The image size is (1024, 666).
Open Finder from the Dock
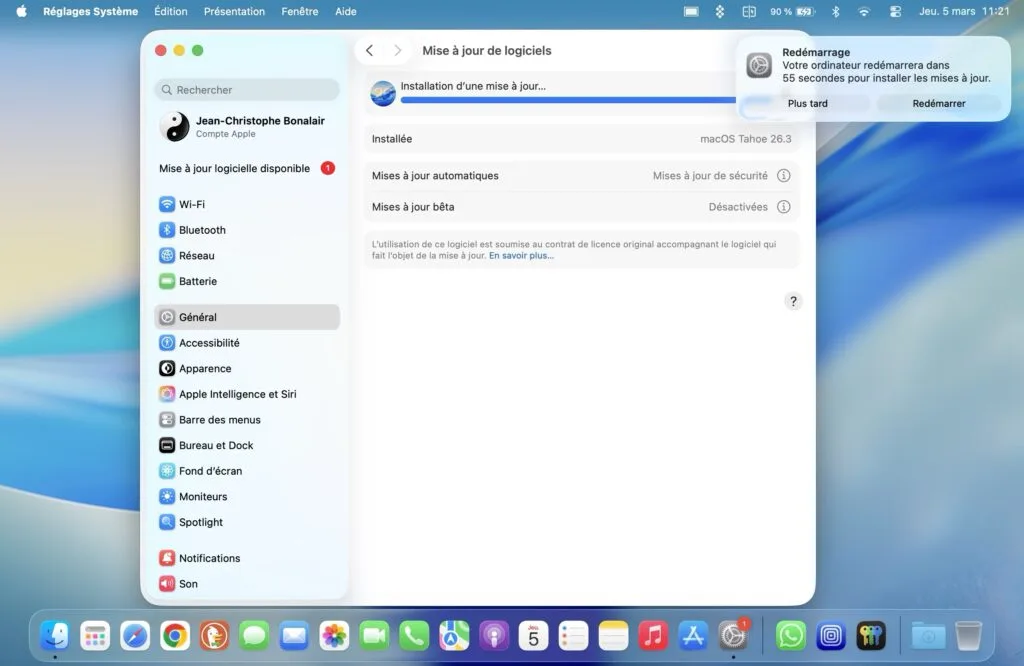coord(55,635)
